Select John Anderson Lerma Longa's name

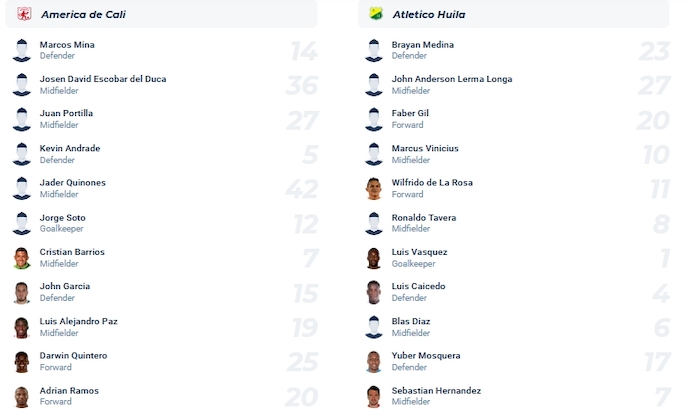point(452,79)
